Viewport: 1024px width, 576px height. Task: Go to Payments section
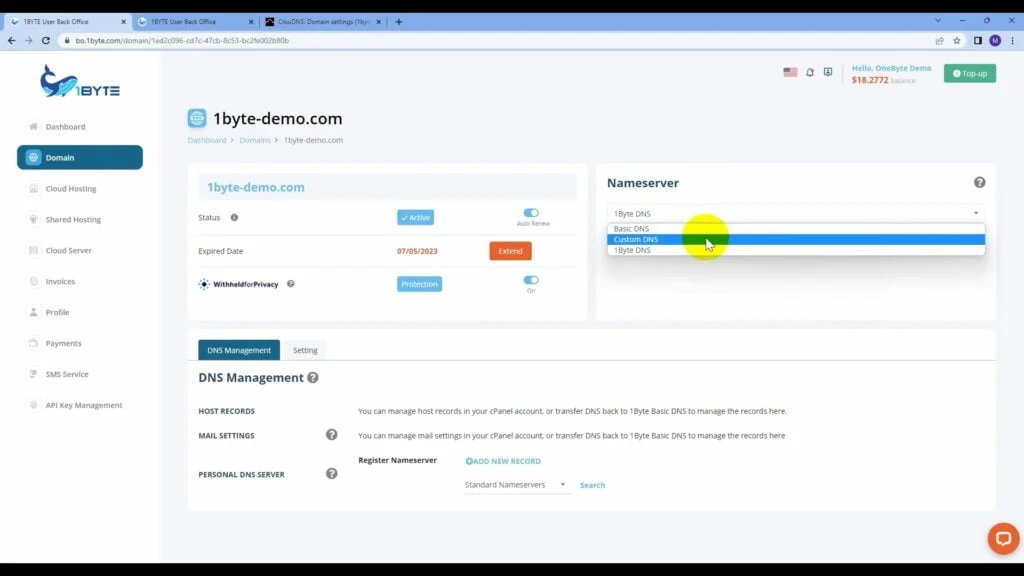point(63,344)
